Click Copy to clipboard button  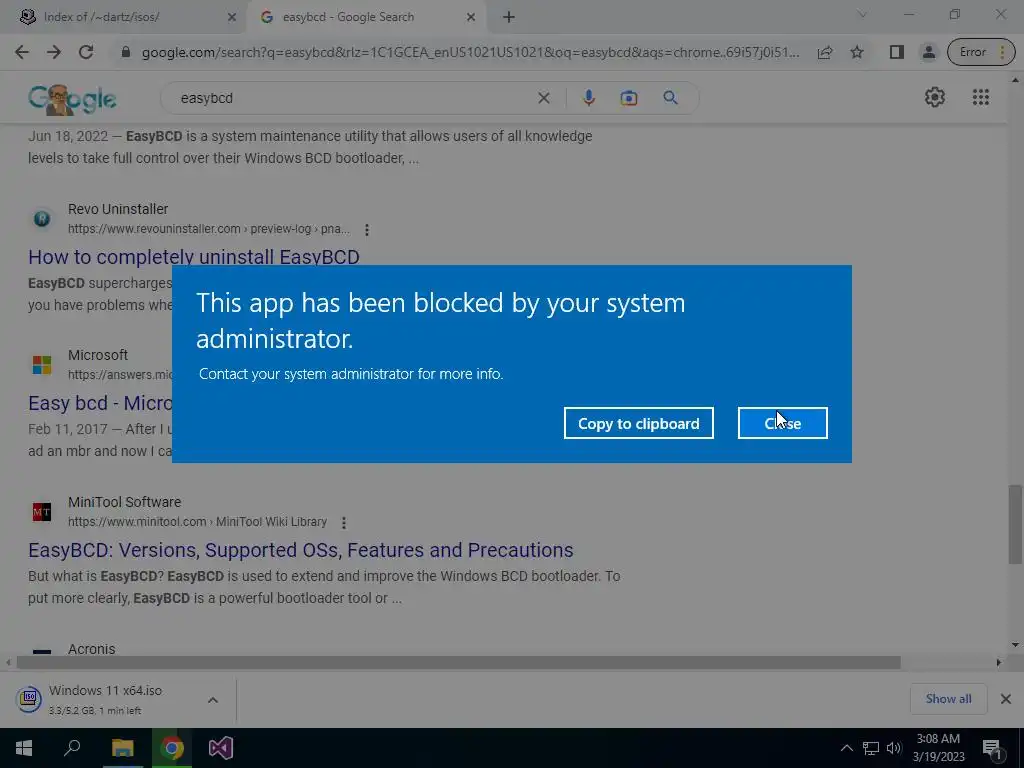(x=639, y=423)
